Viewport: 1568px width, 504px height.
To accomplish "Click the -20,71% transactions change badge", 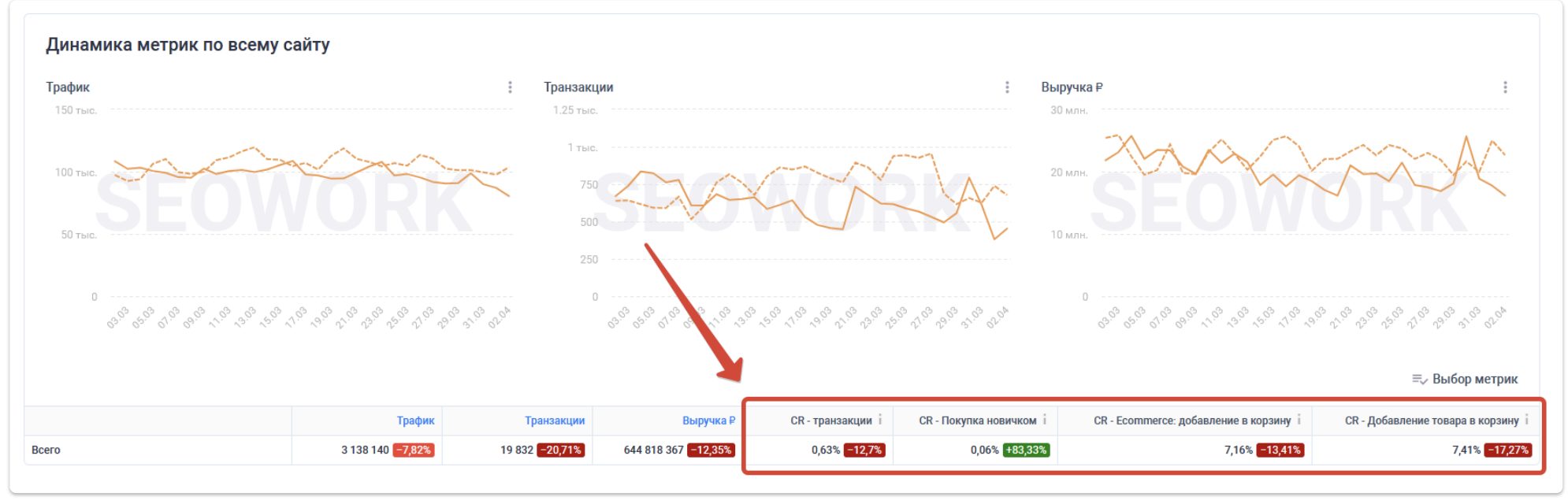I will tap(561, 450).
